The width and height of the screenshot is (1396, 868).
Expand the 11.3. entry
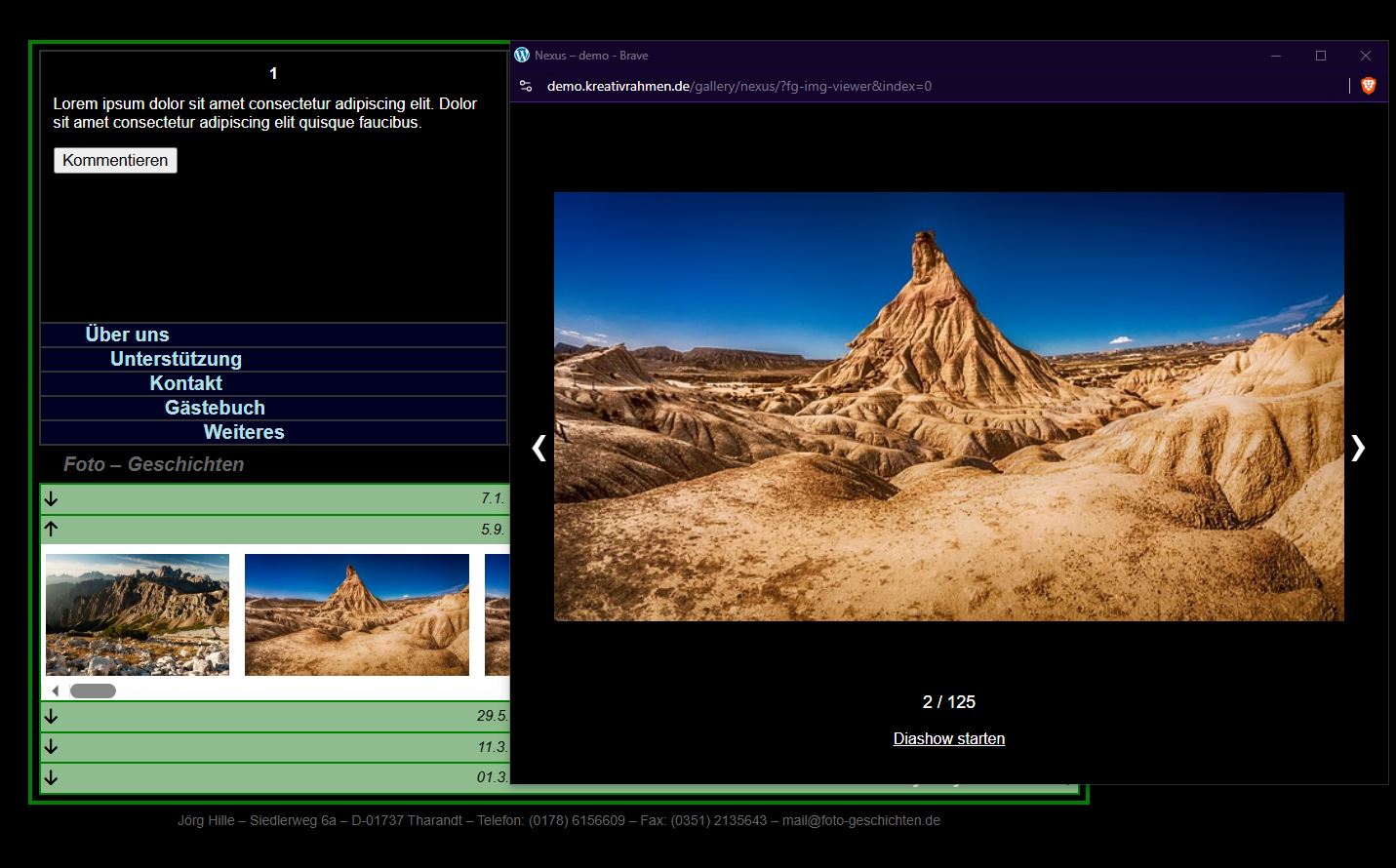[50, 747]
